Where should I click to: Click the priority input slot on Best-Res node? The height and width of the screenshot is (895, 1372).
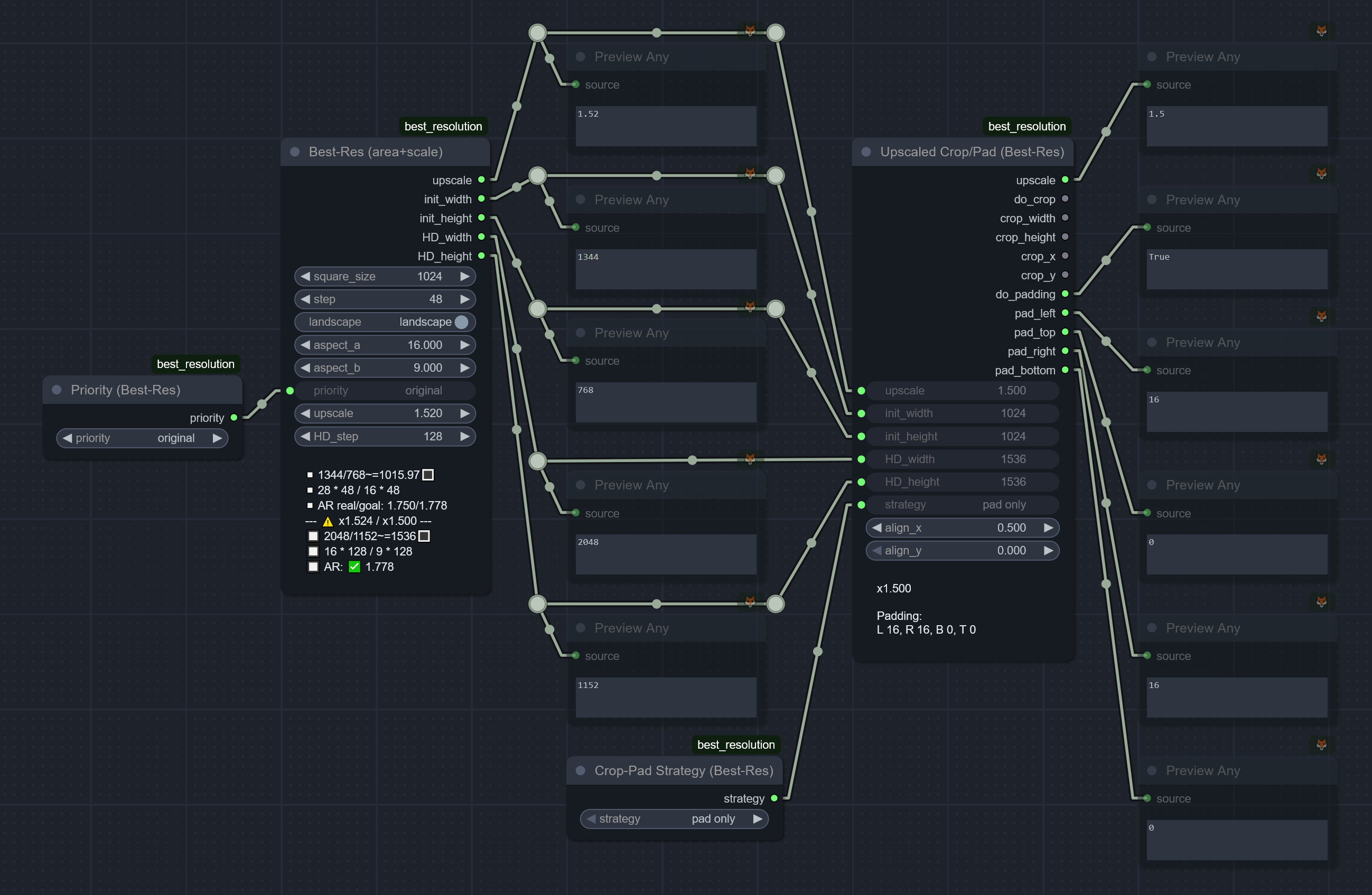[290, 391]
